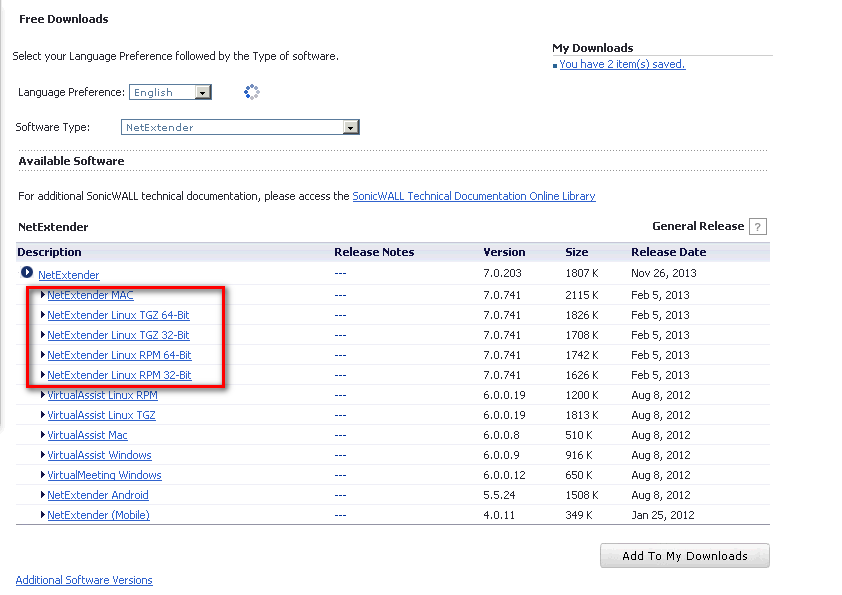This screenshot has width=842, height=595.
Task: Expand the NetExtender Android row triangle
Action: [43, 495]
